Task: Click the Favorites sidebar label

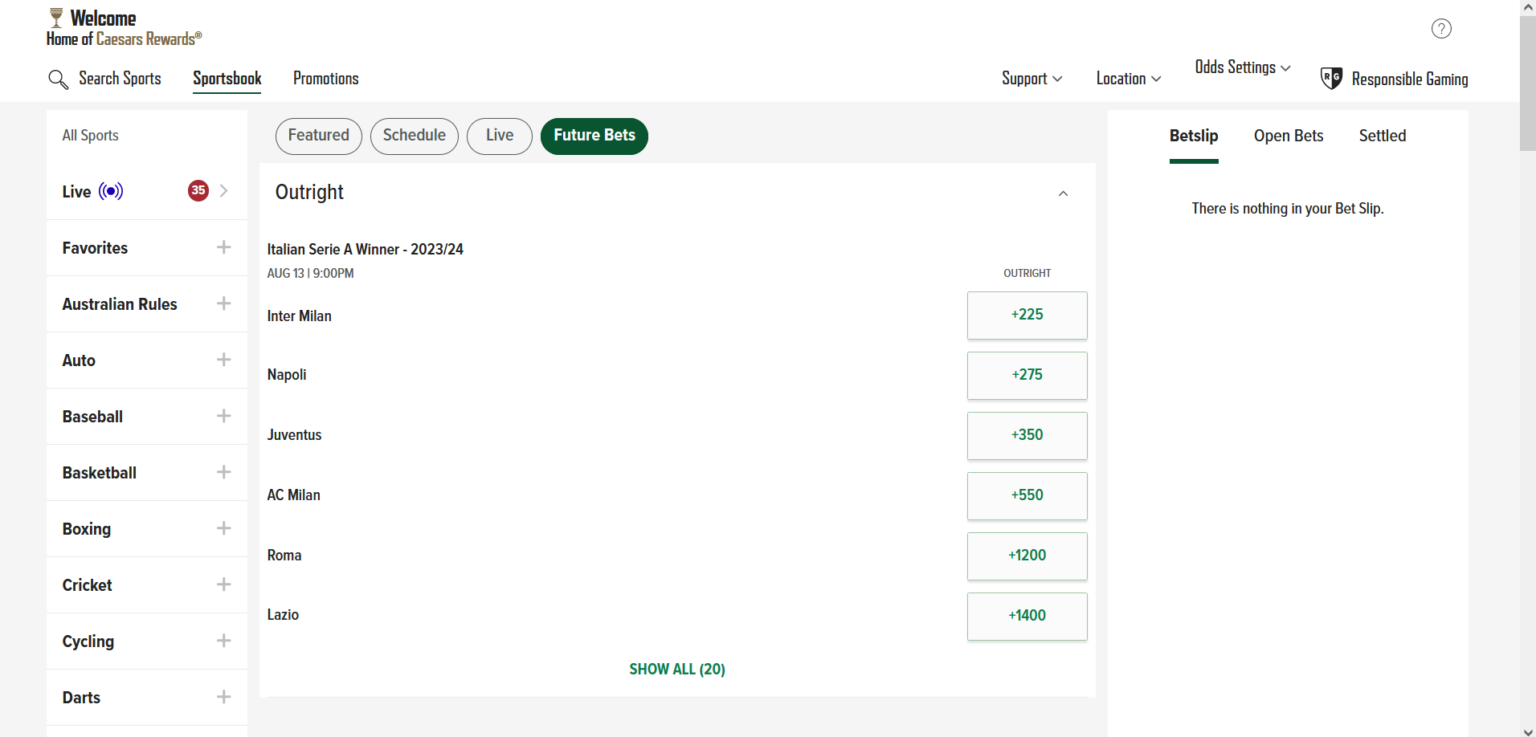Action: click(95, 248)
